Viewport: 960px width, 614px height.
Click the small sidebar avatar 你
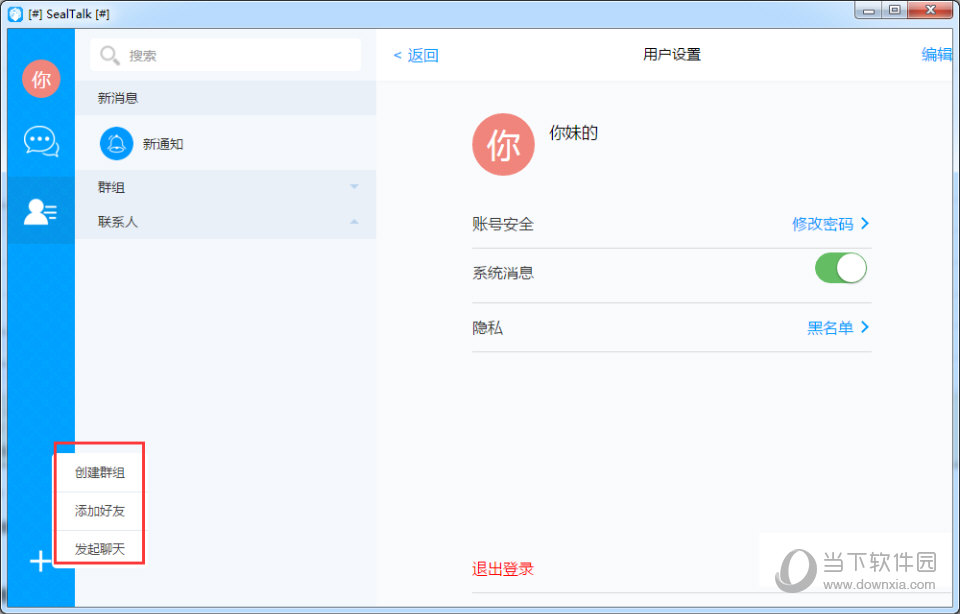41,78
